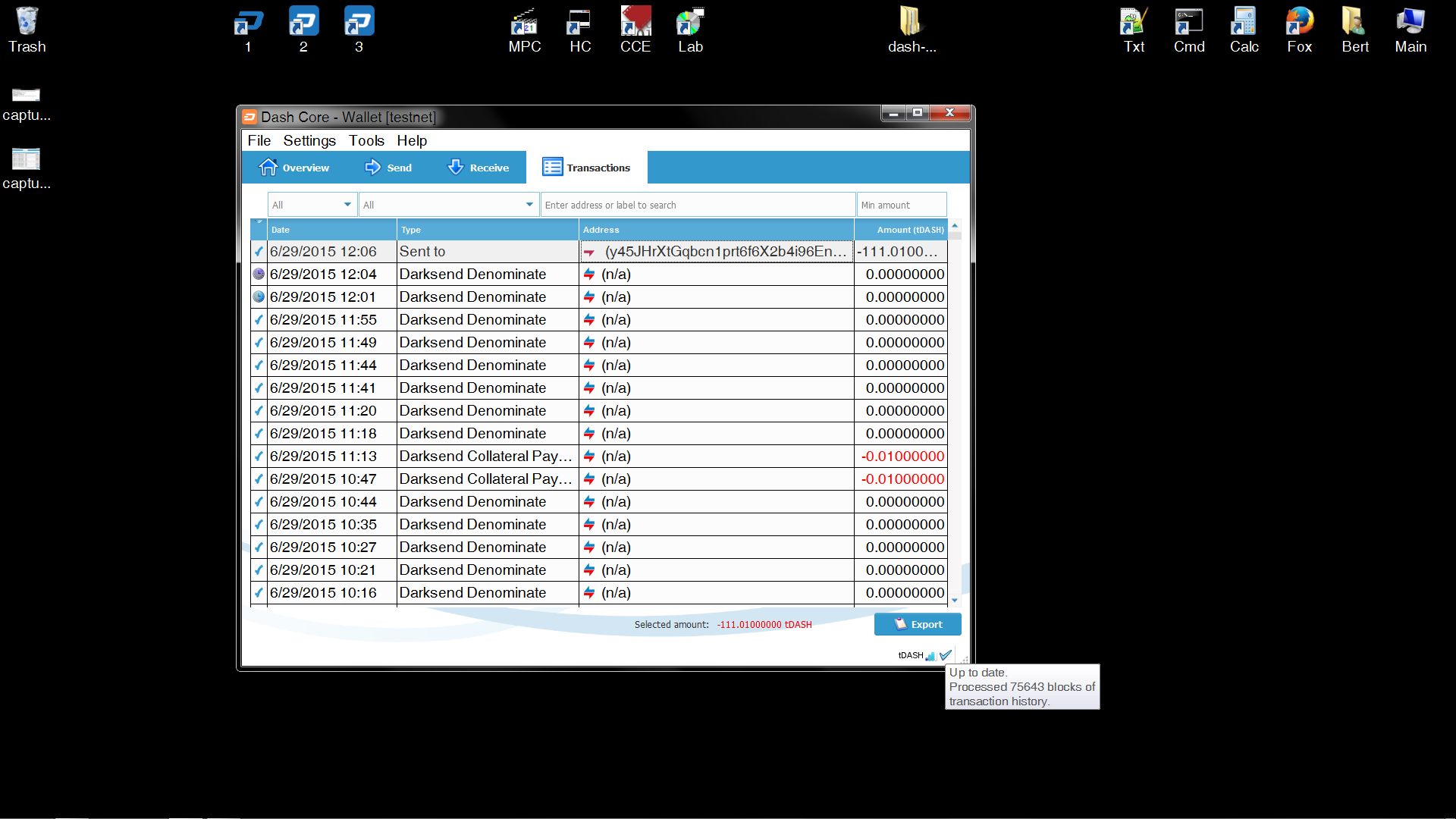1456x819 pixels.
Task: Sort by Amount (tDASH) column header
Action: (901, 230)
